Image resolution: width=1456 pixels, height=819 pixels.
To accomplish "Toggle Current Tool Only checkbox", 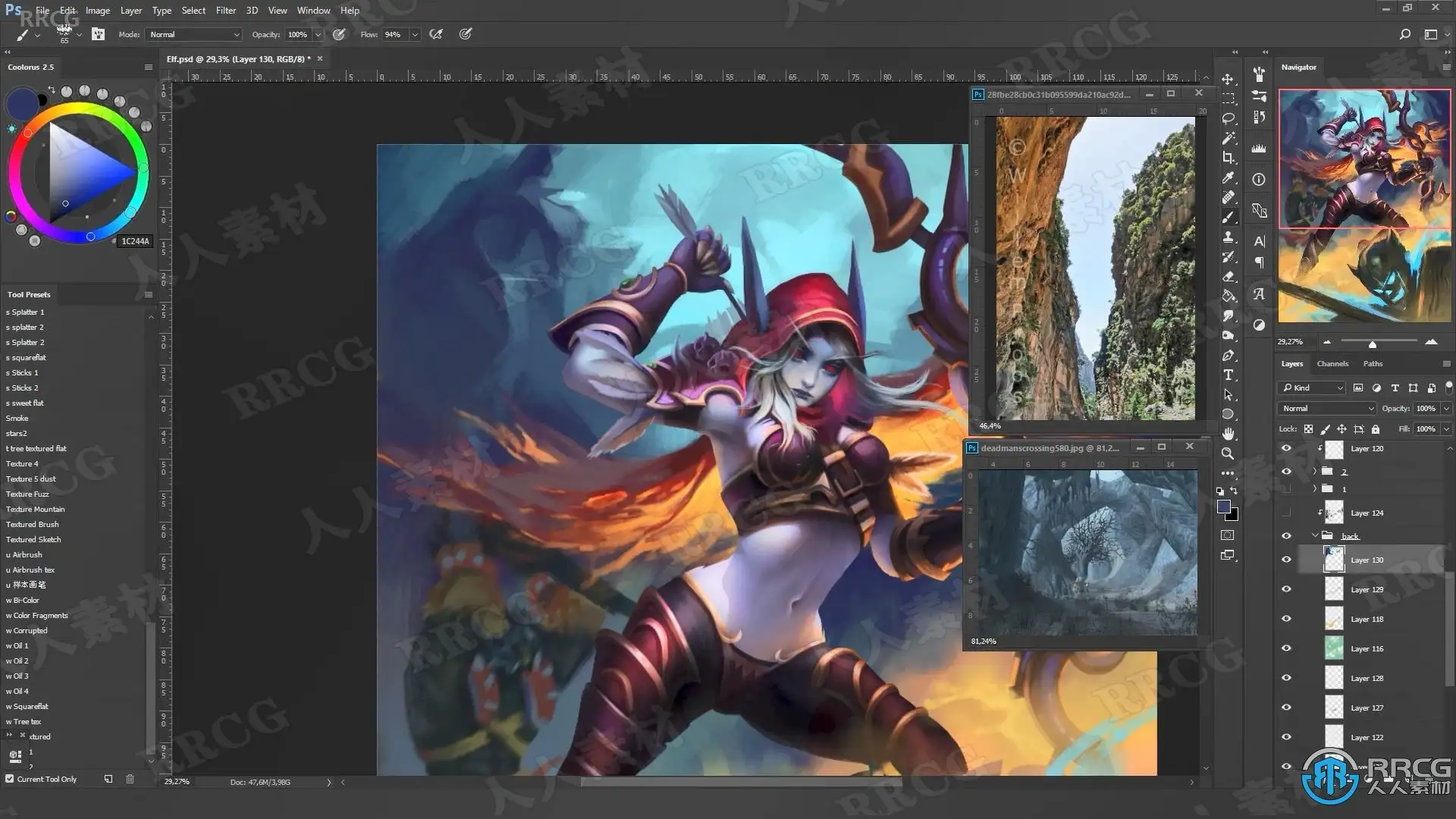I will tap(10, 779).
